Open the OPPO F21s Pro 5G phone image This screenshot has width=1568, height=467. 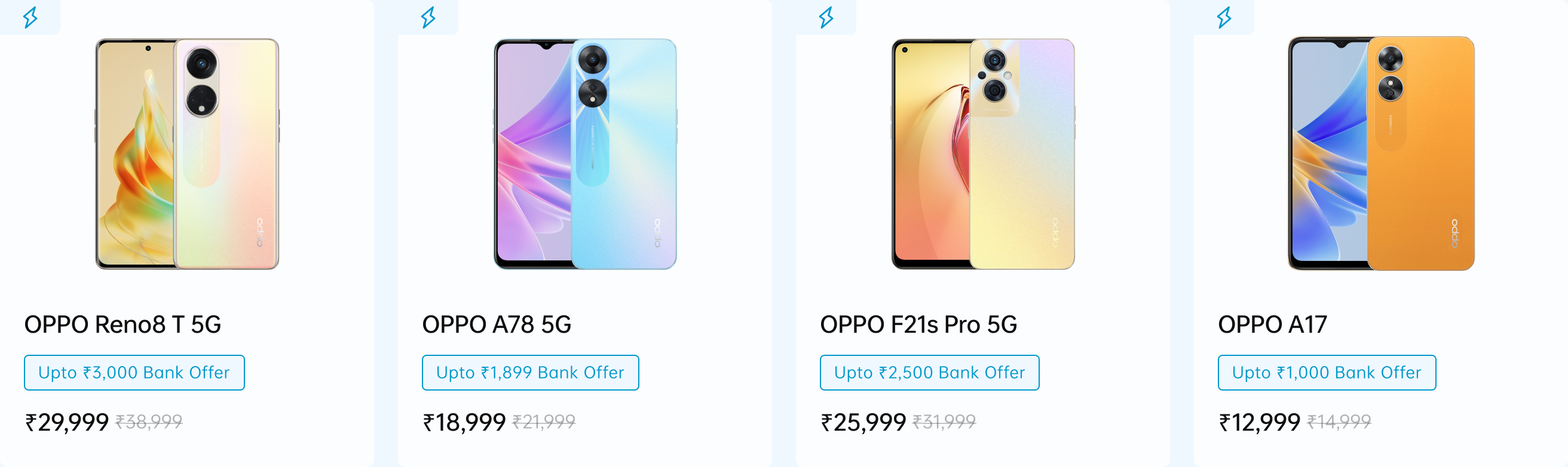983,154
